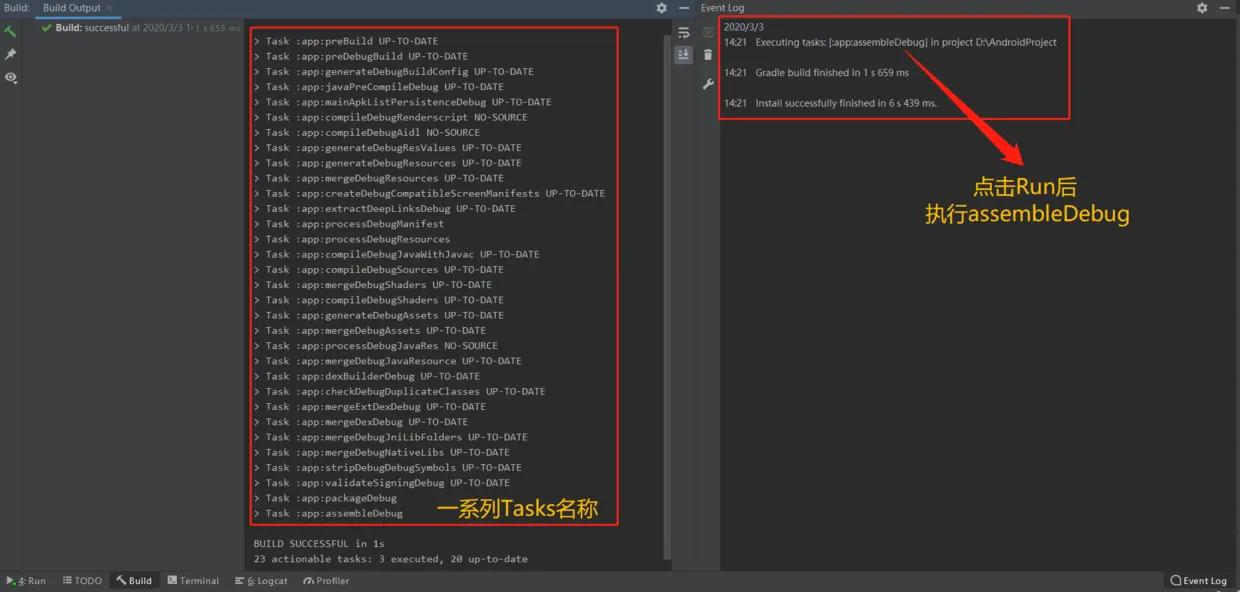Viewport: 1240px width, 592px height.
Task: Expand Task :app:mainApkListPersistenceDebug entry
Action: [x=257, y=102]
